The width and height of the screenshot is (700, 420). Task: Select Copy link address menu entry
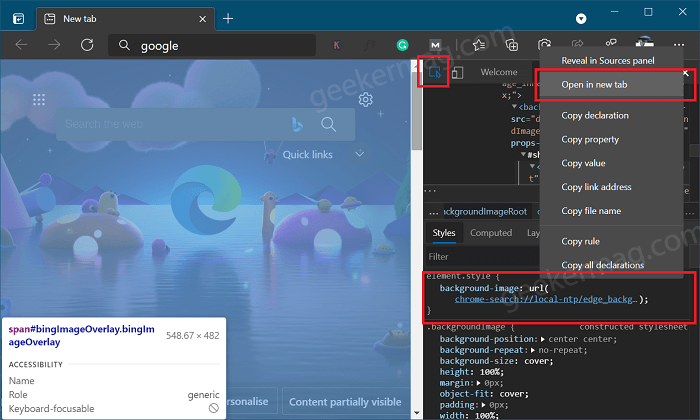click(596, 187)
